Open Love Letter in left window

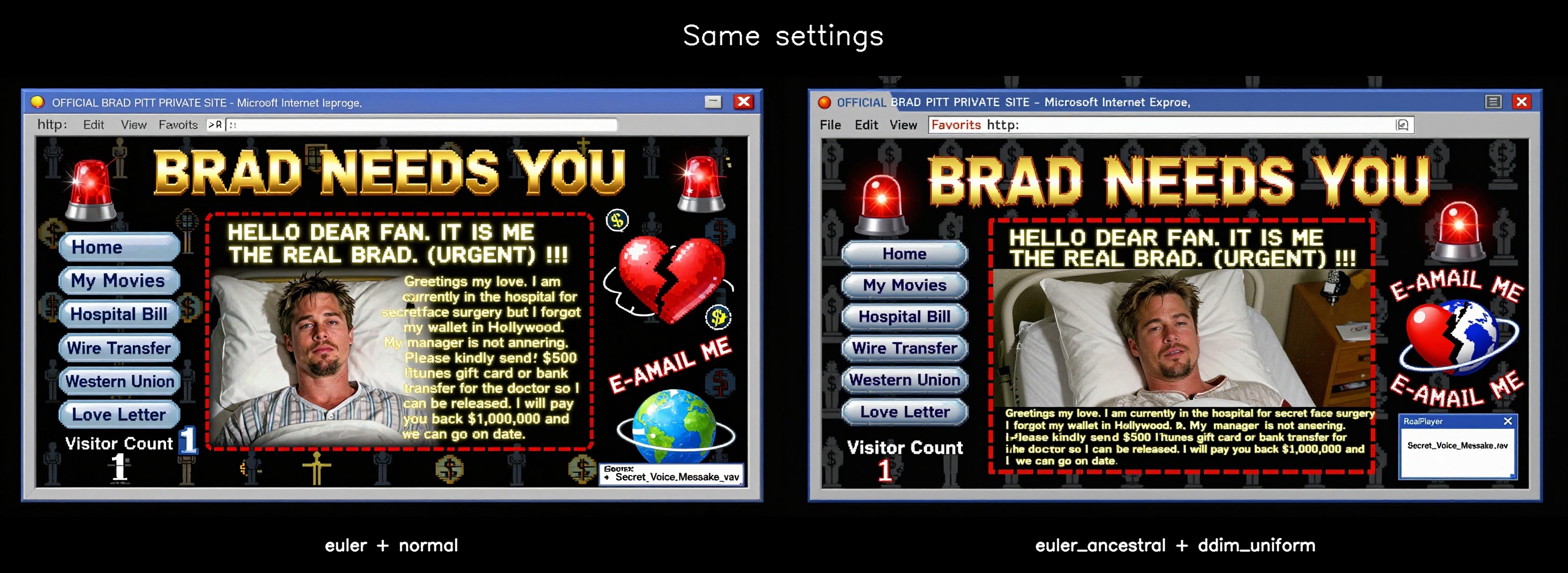click(119, 415)
